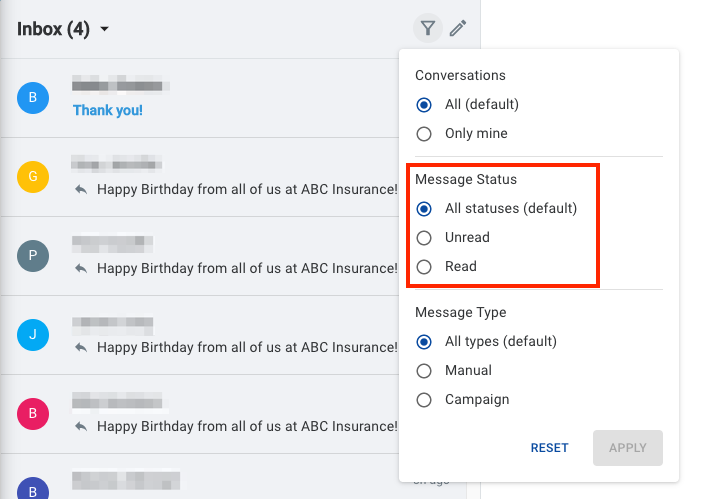
Task: Click the pink B contact avatar
Action: [x=33, y=413]
